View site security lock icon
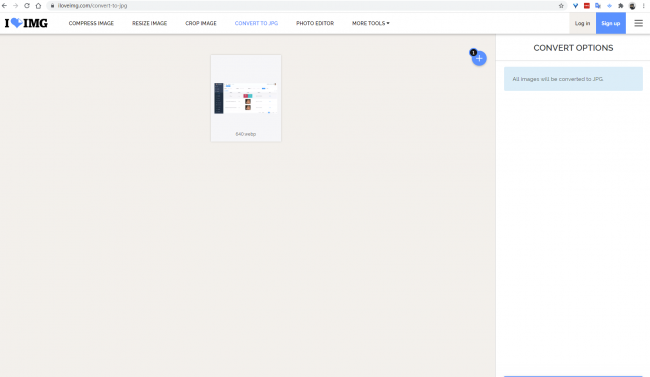Screen dimensions: 650x377 point(52,6)
